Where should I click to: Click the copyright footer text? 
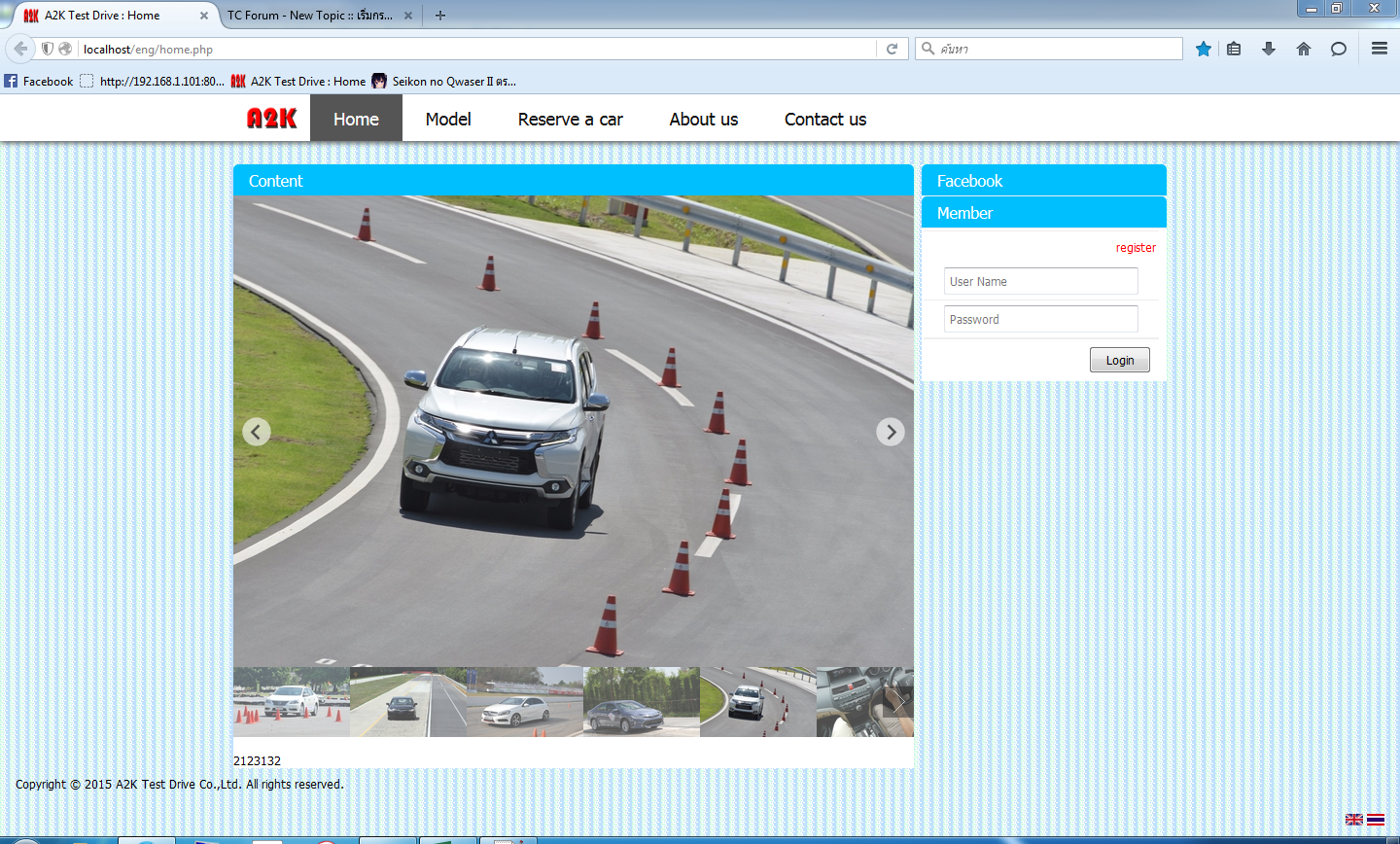(180, 784)
